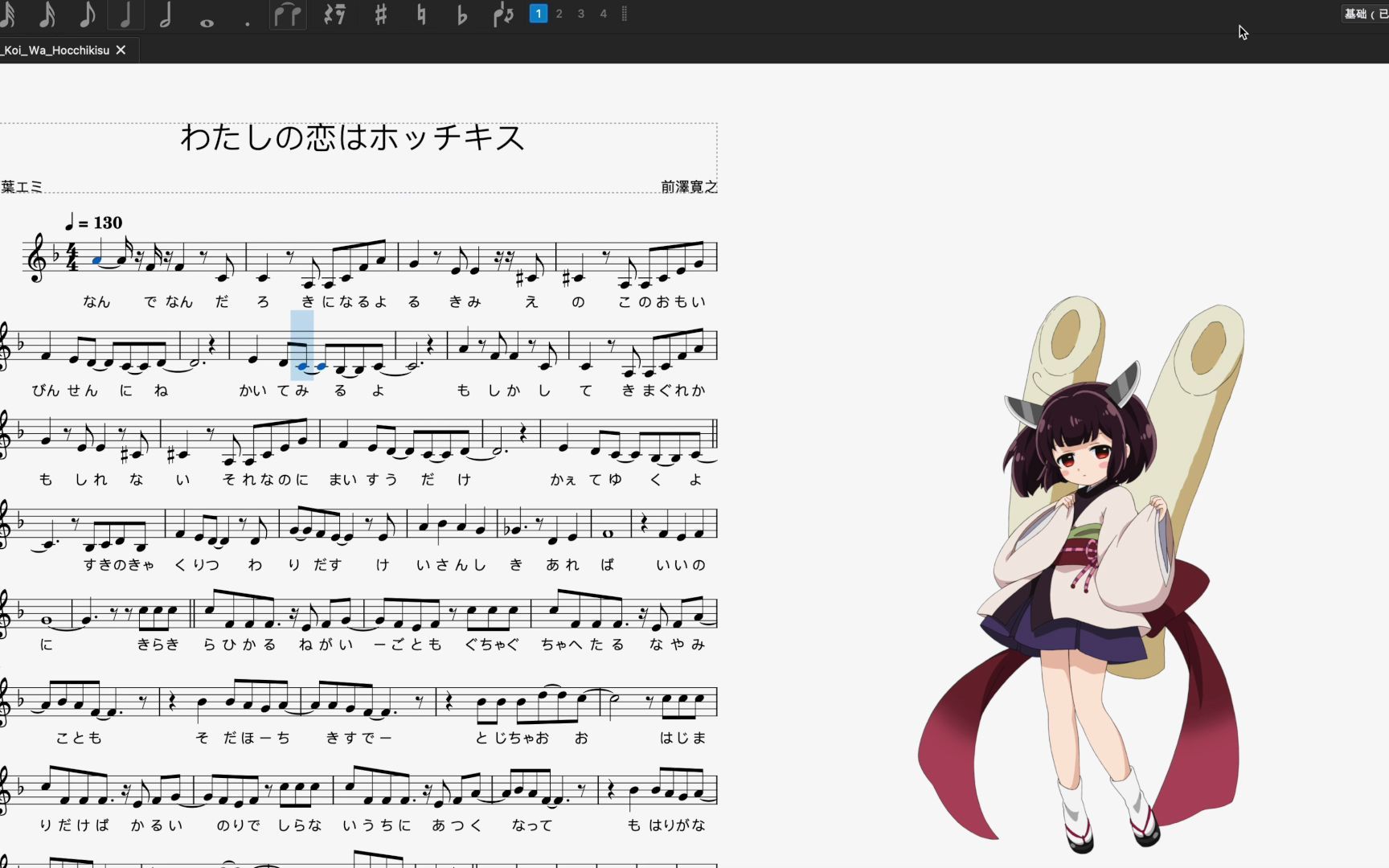Select the tempo marking 130

[93, 222]
